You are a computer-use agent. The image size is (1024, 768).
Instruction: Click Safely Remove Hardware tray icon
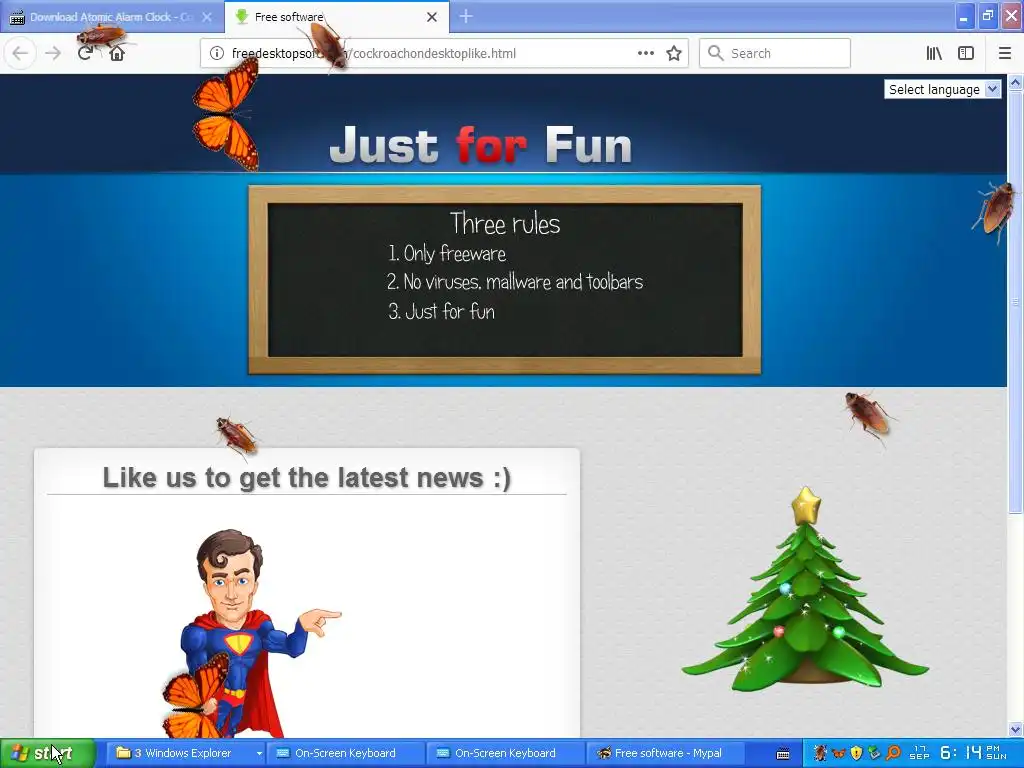pyautogui.click(x=874, y=753)
